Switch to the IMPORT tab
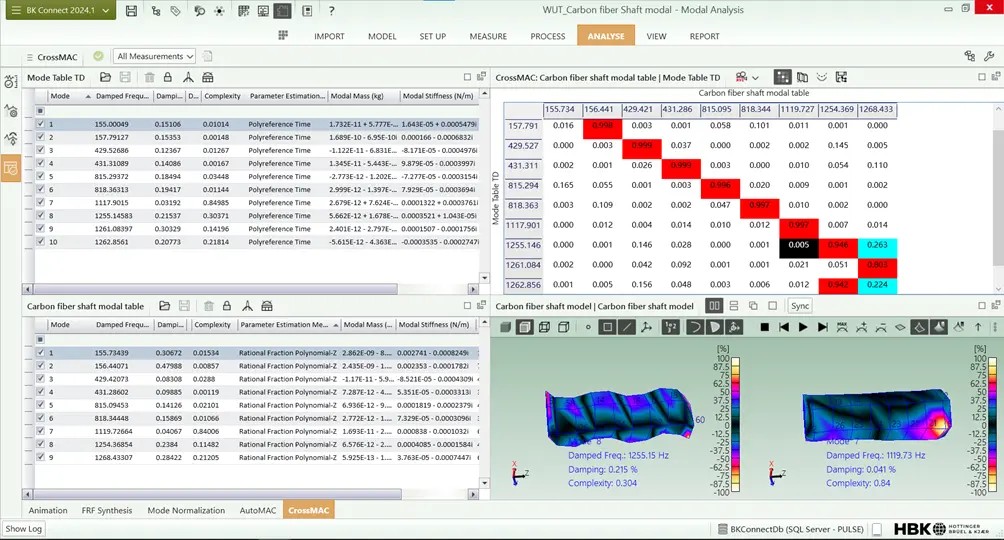Viewport: 1004px width, 540px height. 329,37
